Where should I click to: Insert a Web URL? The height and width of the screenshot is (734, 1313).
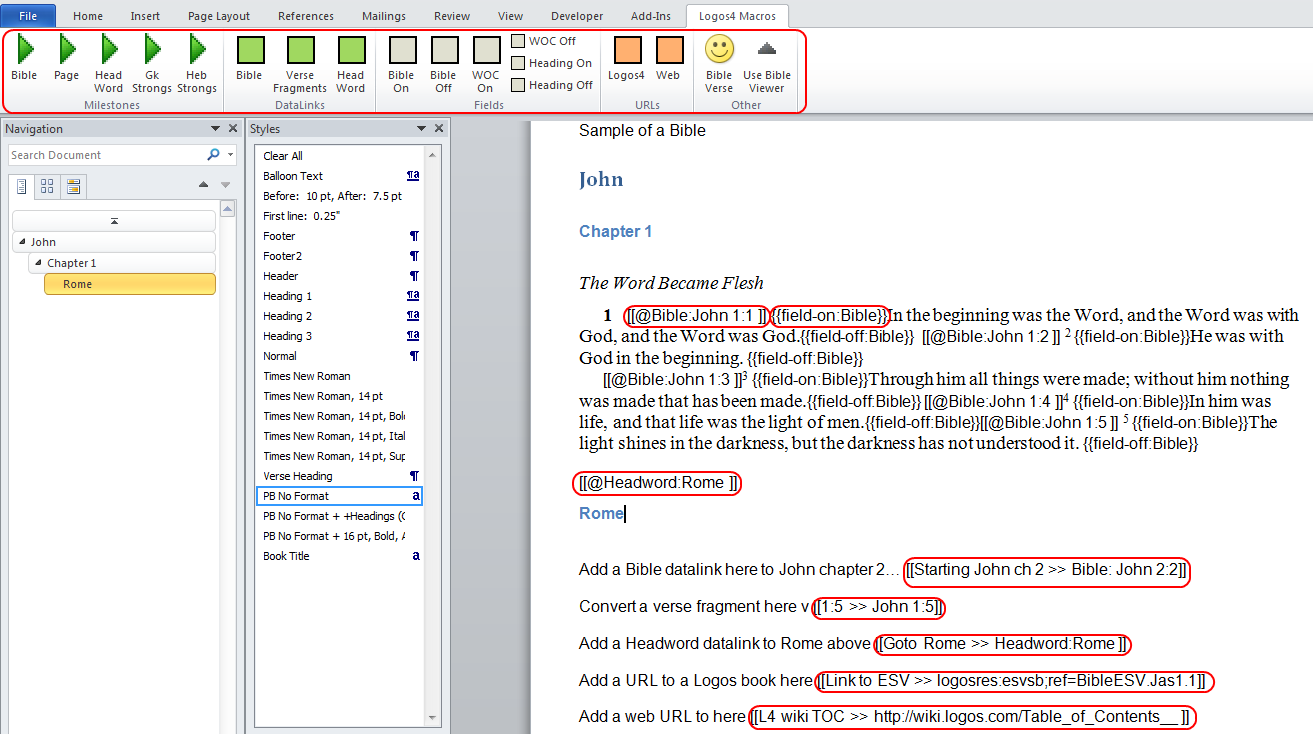point(668,58)
